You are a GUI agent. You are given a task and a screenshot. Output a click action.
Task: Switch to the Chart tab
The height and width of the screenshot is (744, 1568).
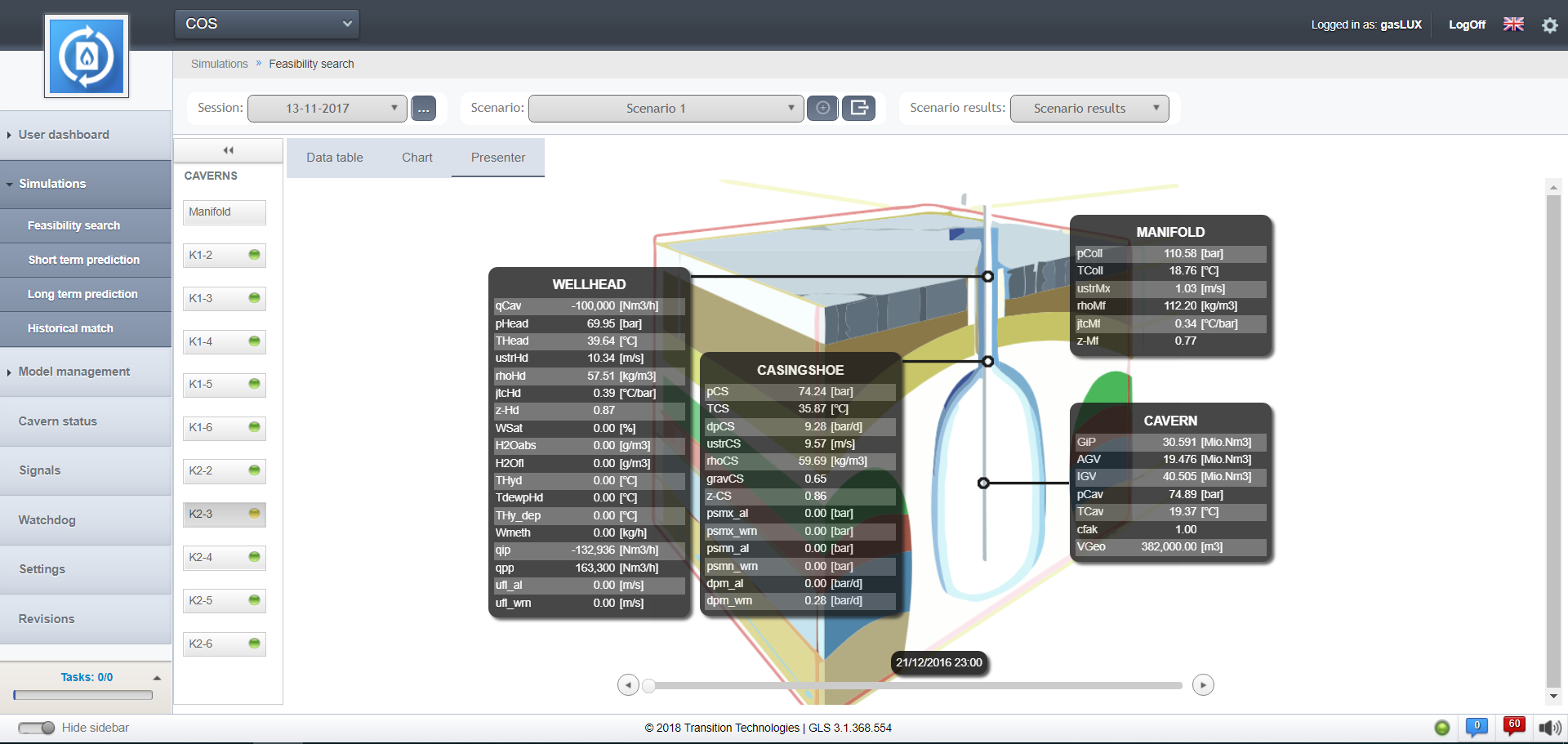(x=417, y=158)
